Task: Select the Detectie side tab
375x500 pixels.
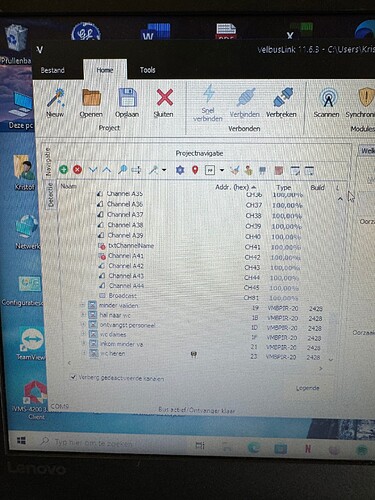Action: (x=50, y=195)
